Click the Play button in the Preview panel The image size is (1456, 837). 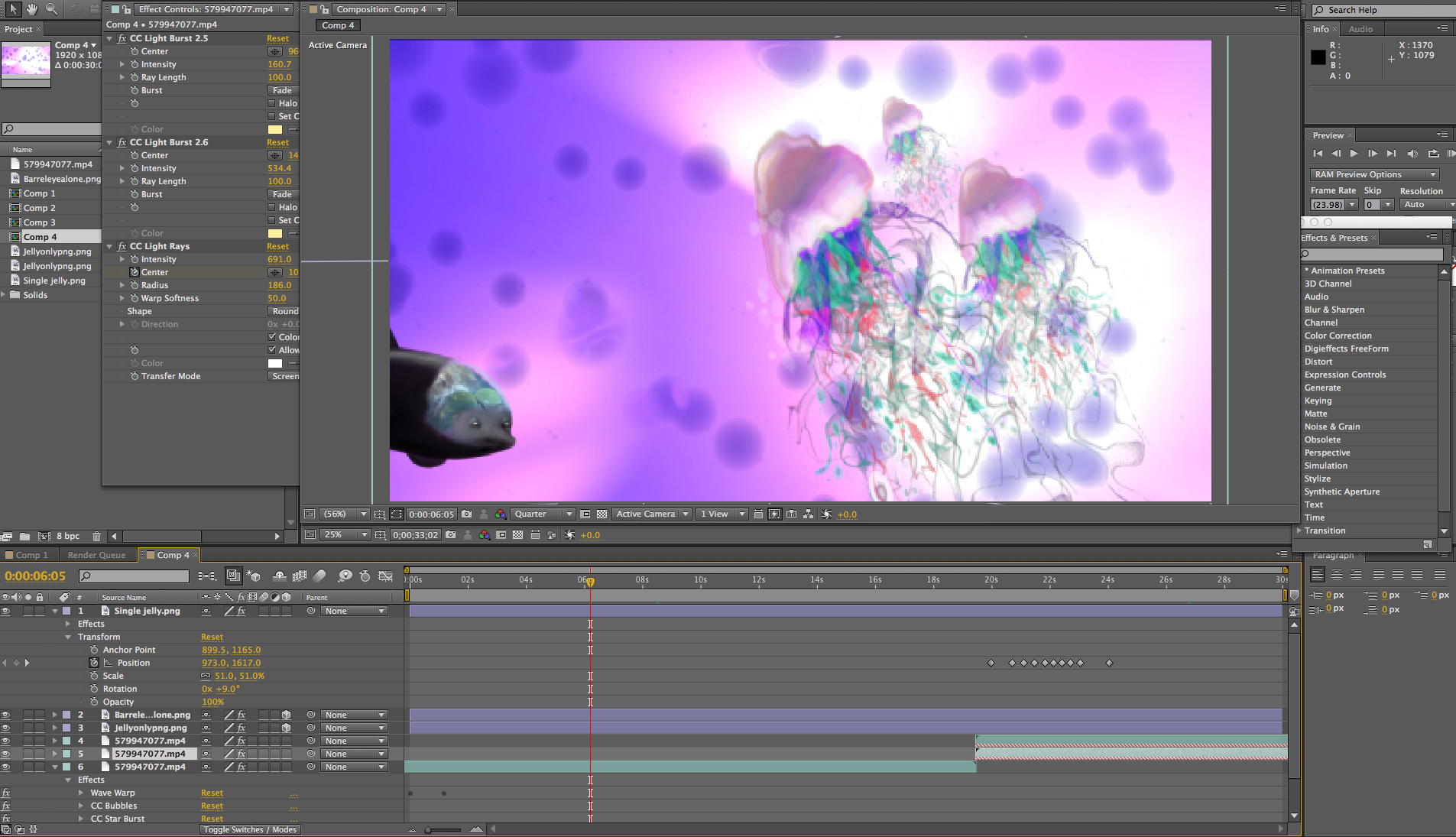pos(1354,154)
